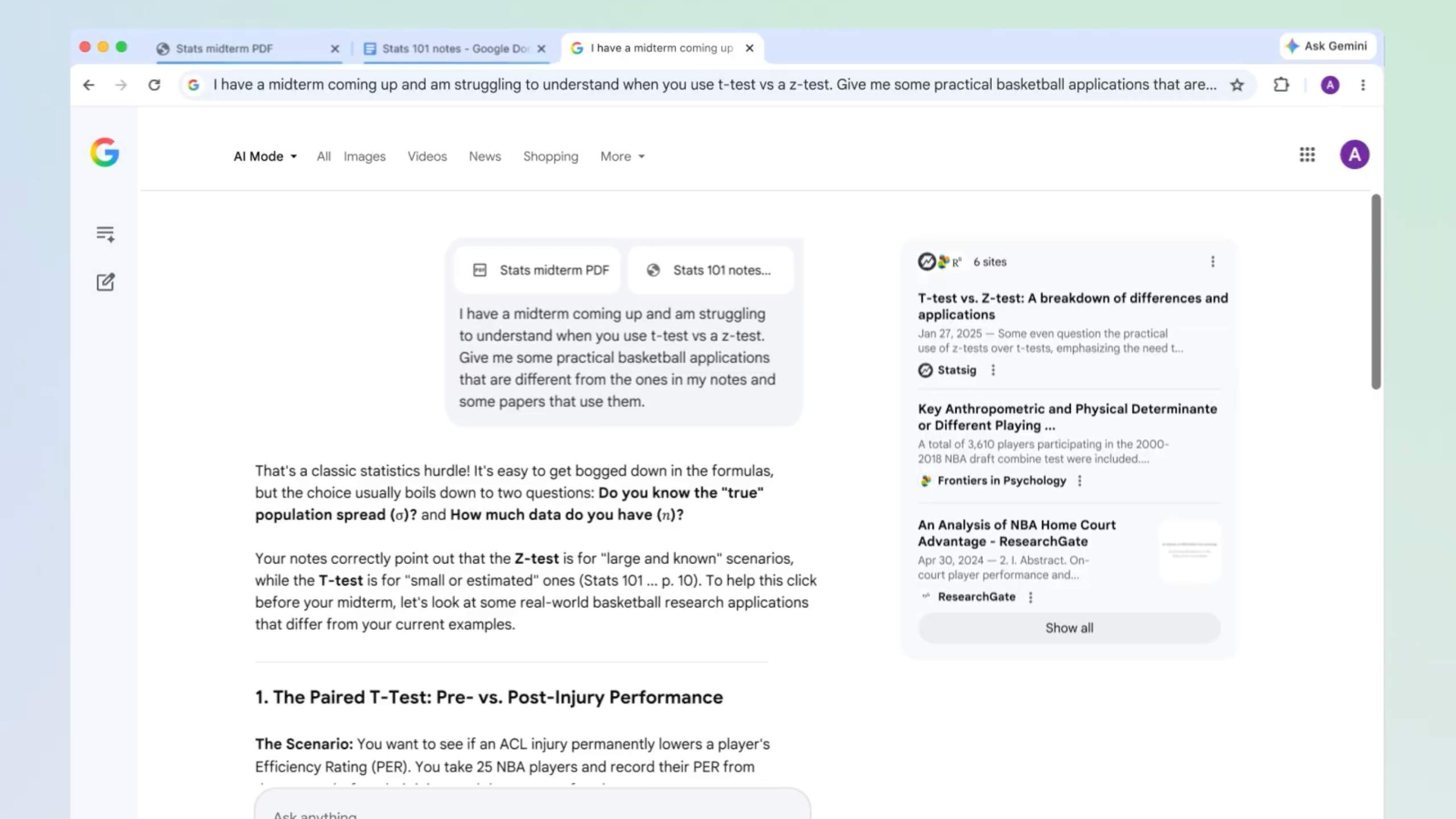Start a new chat with the compose icon
Image resolution: width=1456 pixels, height=819 pixels.
tap(105, 282)
